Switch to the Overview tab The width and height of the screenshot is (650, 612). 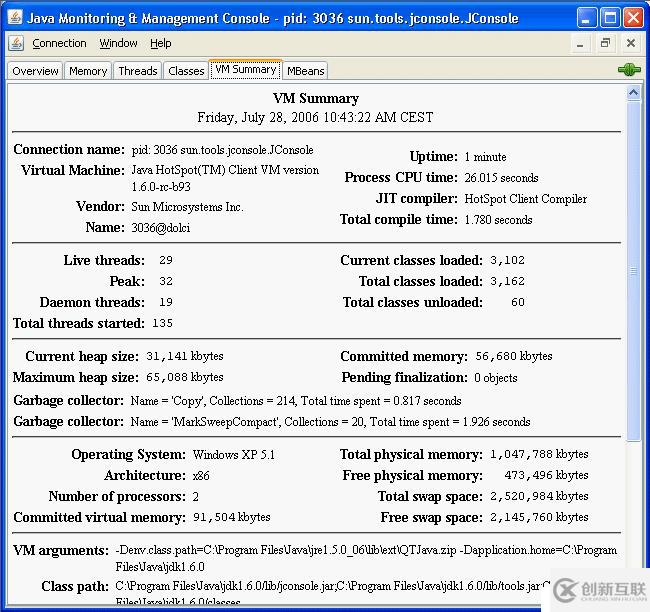35,71
